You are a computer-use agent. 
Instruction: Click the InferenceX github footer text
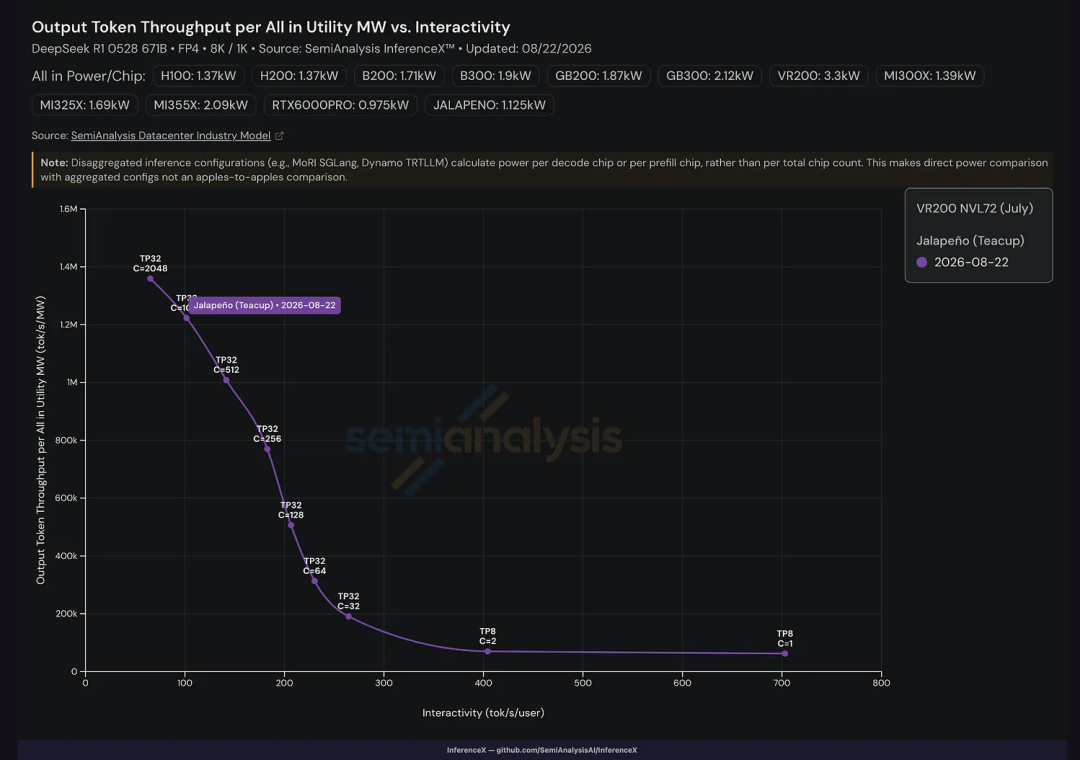pyautogui.click(x=541, y=750)
